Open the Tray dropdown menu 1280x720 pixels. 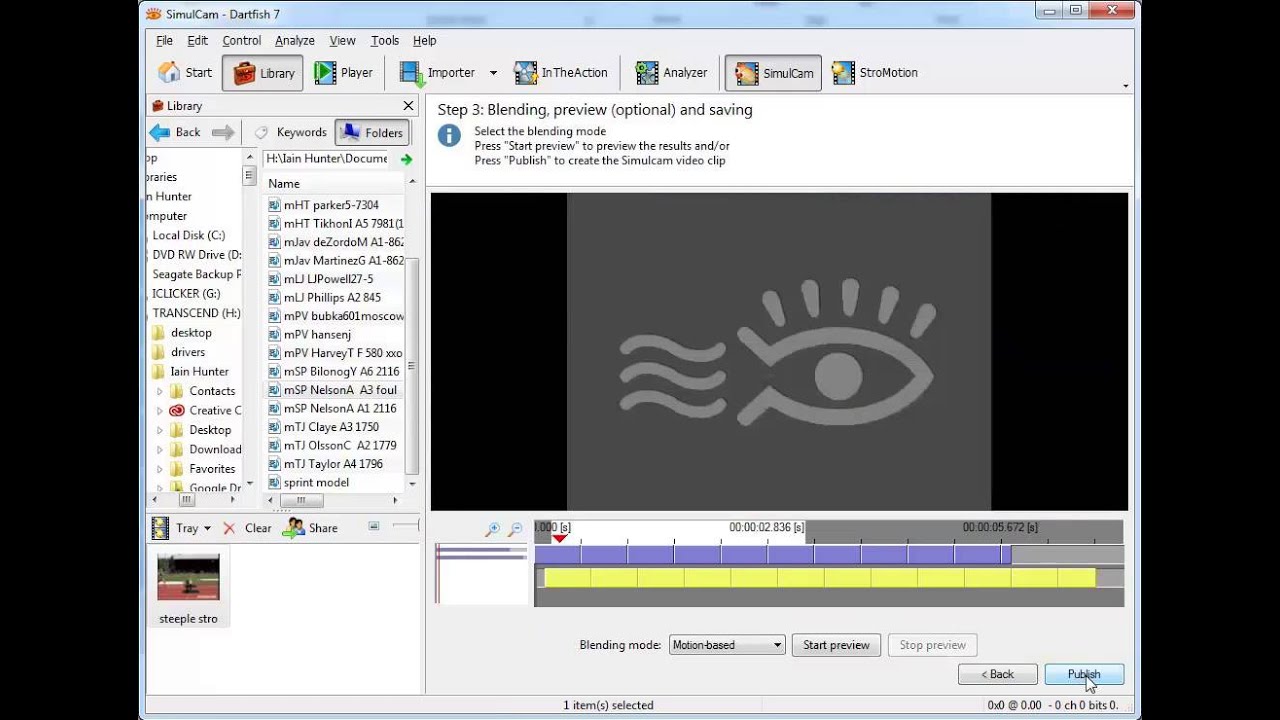(x=207, y=528)
